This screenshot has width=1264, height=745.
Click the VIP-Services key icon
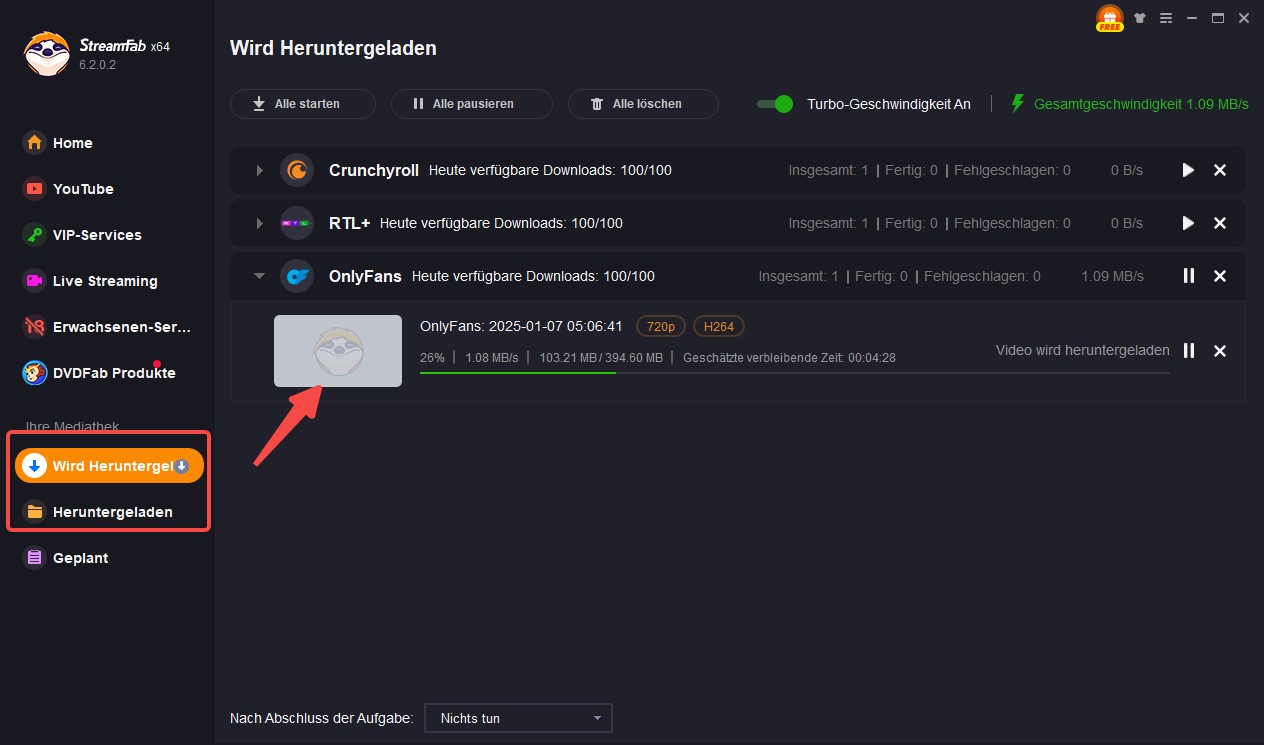click(35, 235)
